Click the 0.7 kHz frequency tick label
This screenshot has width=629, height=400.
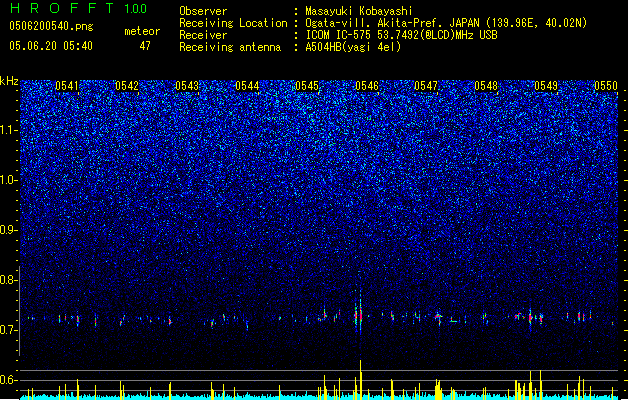(x=9, y=330)
